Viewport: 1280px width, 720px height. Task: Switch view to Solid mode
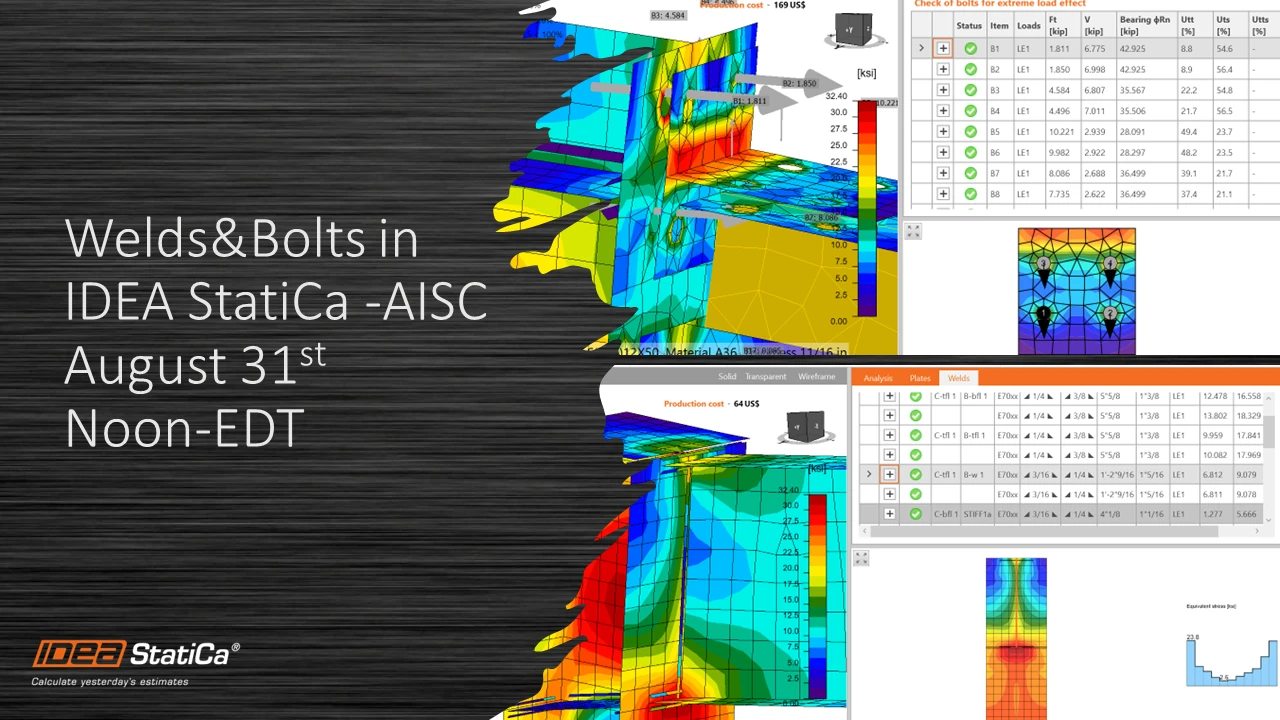point(728,377)
